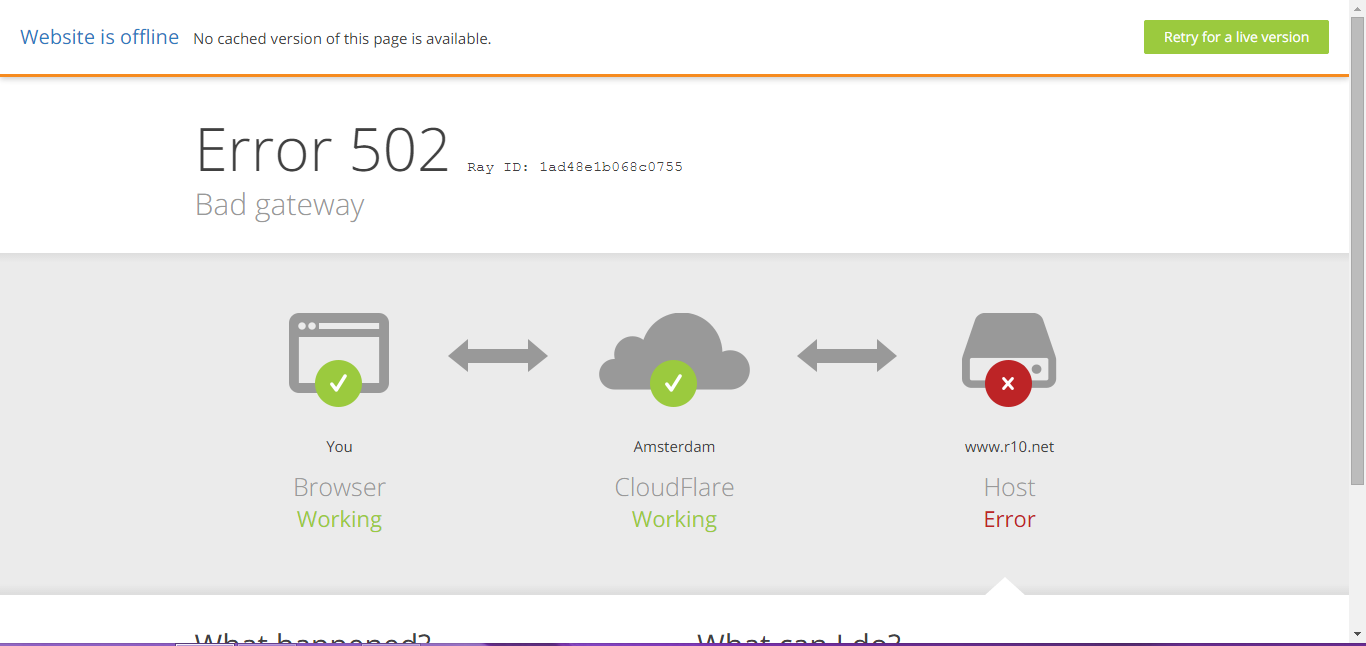Click the scrollbar down arrow
The height and width of the screenshot is (646, 1366).
pos(1357,634)
